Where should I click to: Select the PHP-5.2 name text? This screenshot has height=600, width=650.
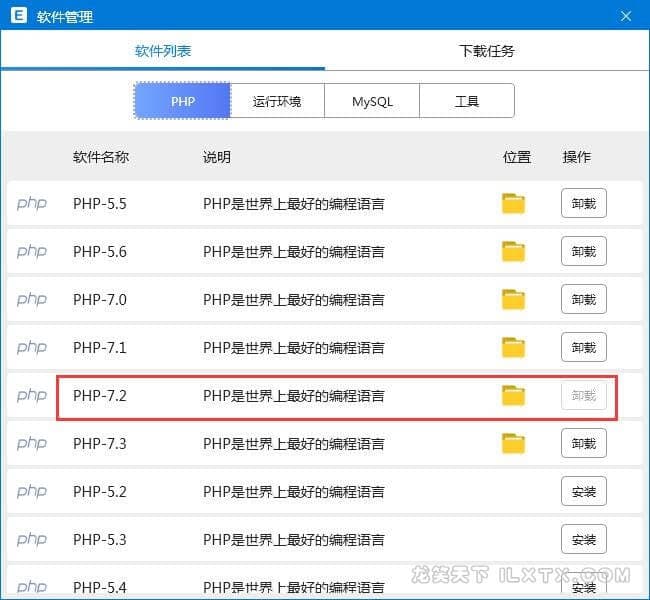coord(99,492)
